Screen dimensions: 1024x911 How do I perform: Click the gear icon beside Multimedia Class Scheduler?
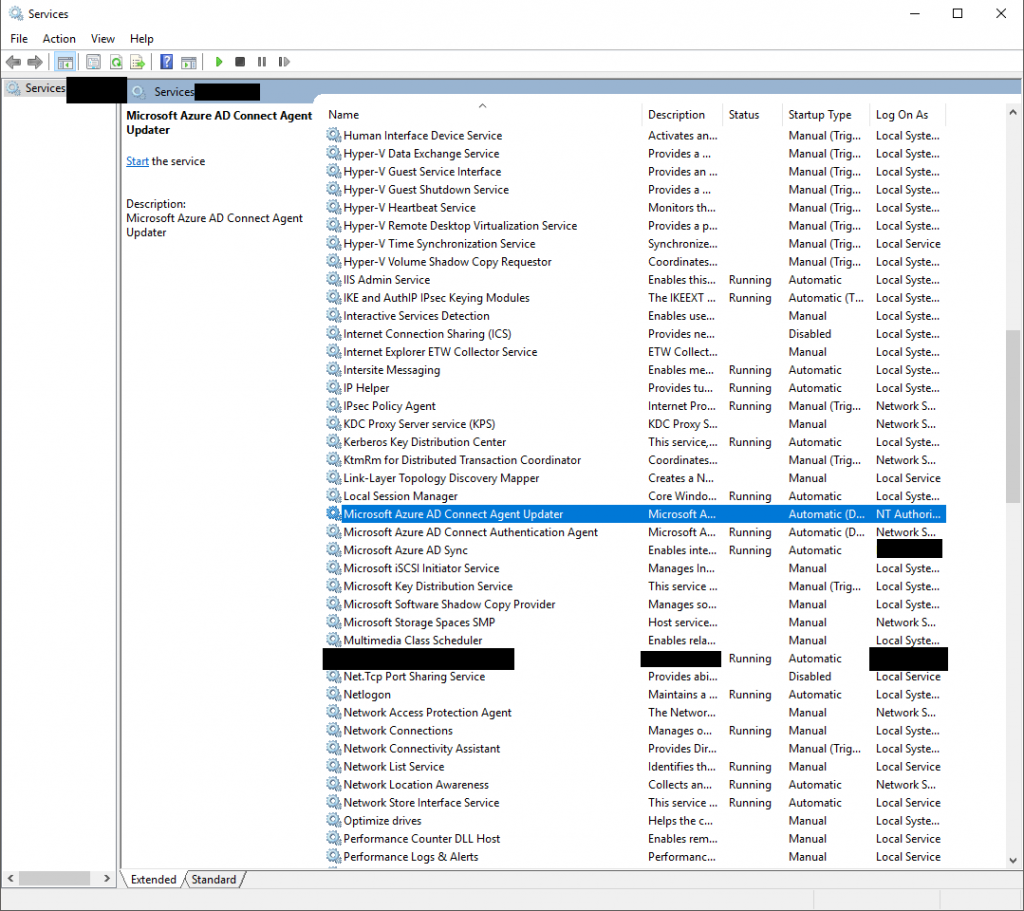pos(334,640)
